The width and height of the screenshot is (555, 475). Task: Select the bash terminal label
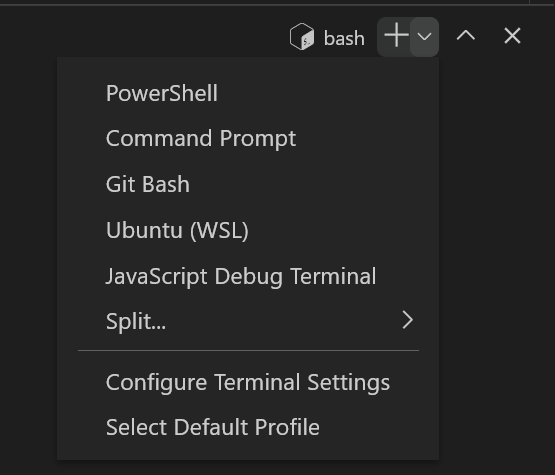(x=344, y=38)
